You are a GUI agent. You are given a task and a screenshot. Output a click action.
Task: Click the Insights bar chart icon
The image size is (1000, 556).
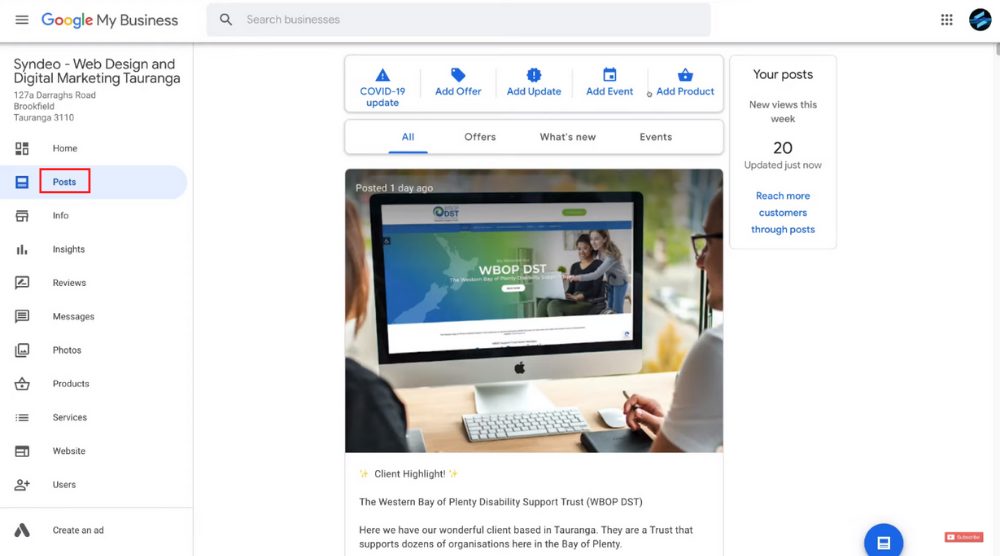point(22,249)
